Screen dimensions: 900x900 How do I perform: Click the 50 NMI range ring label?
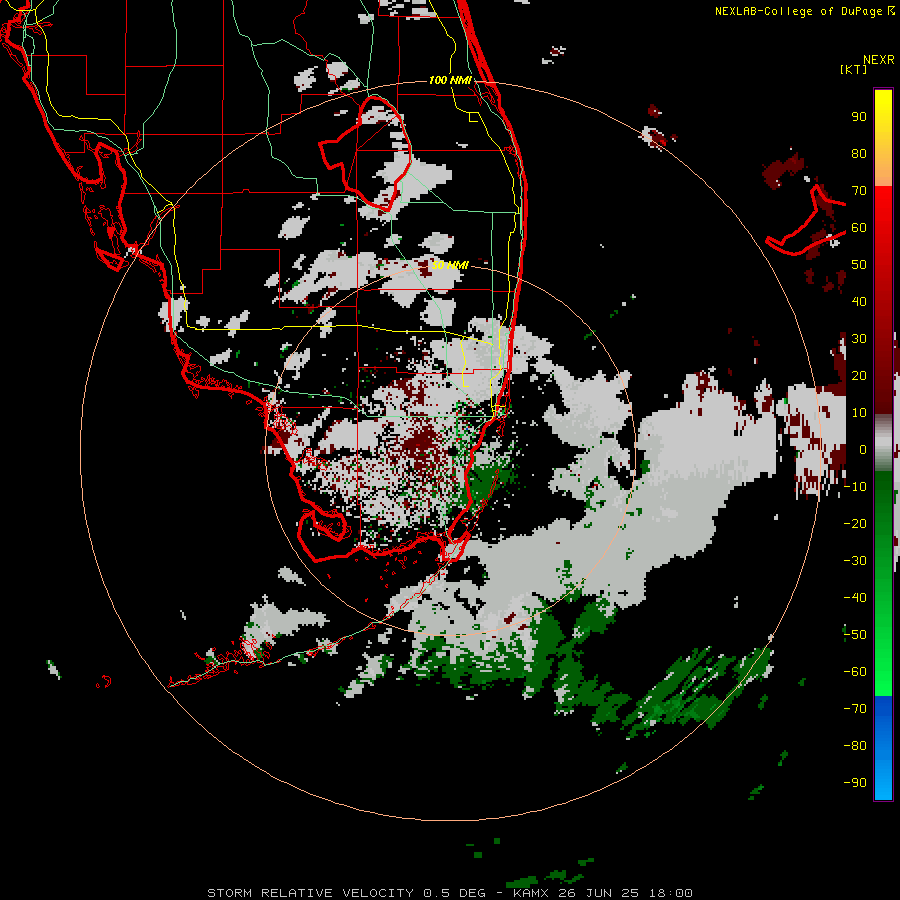[450, 265]
